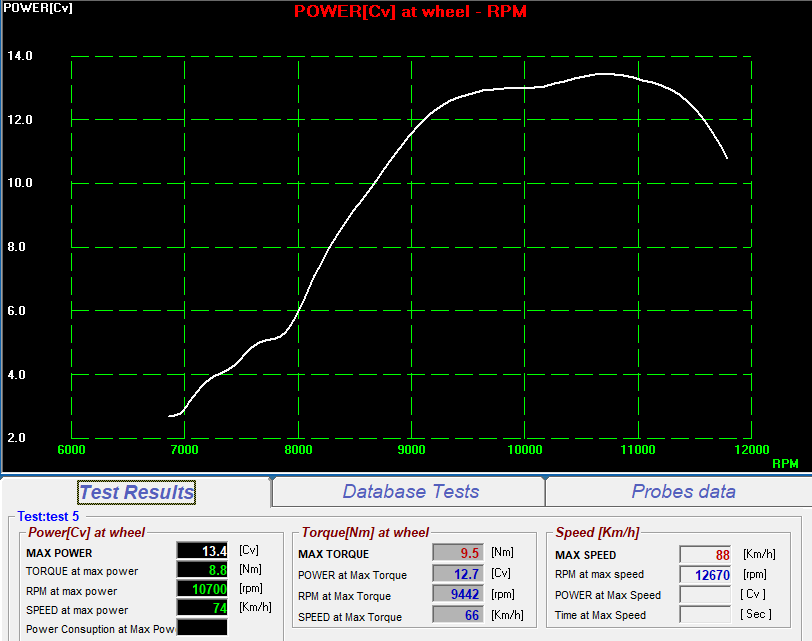Click the POWER at Max Torque field
Image resolution: width=812 pixels, height=641 pixels.
458,573
